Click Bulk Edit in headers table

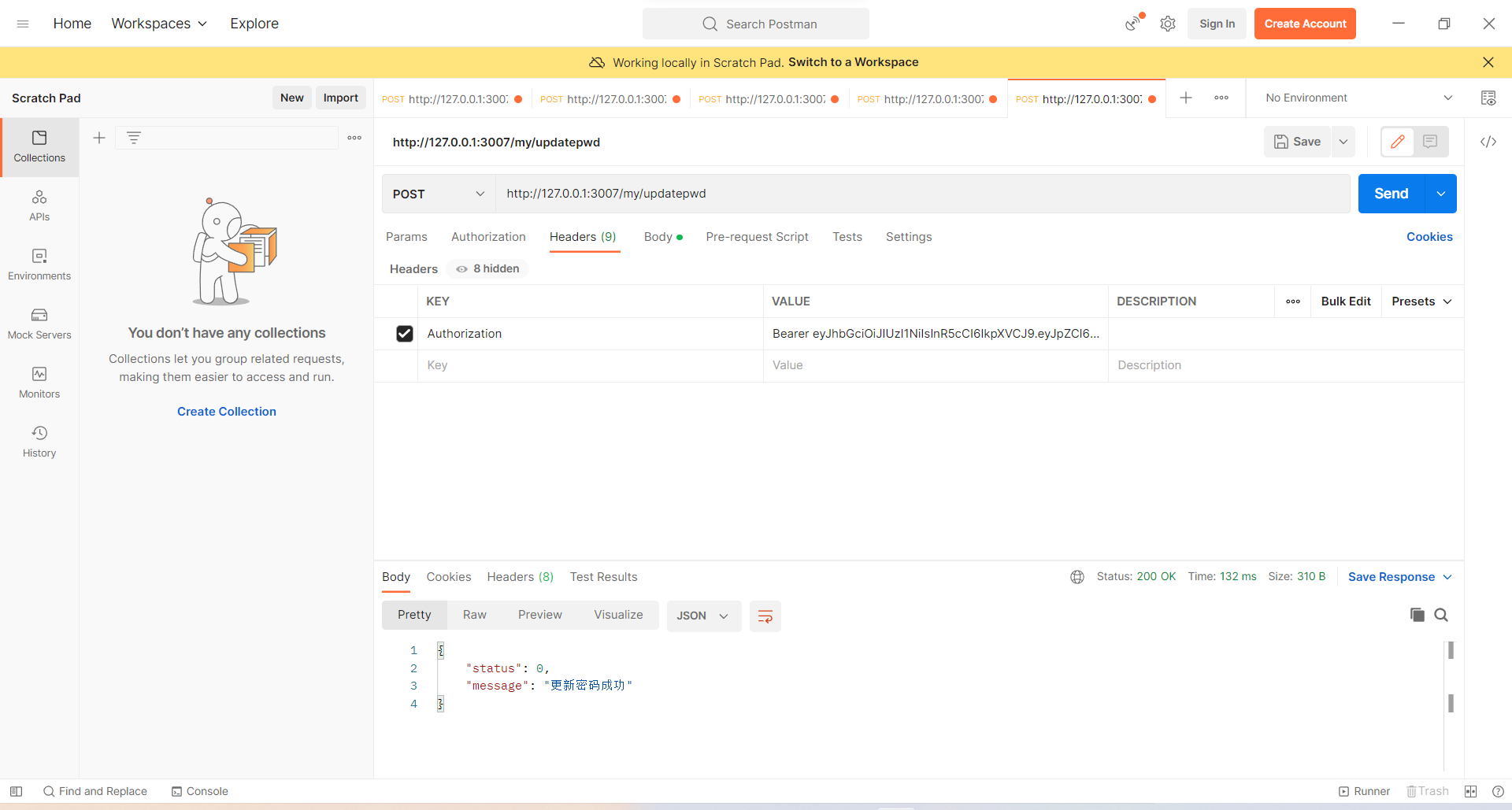pyautogui.click(x=1346, y=301)
